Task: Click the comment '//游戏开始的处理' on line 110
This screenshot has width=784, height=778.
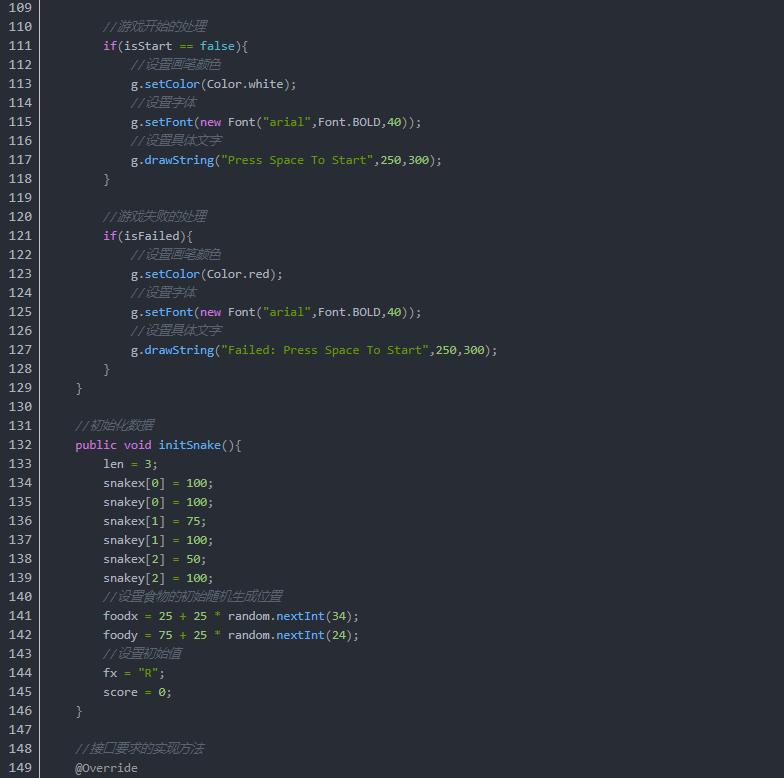Action: click(x=154, y=26)
